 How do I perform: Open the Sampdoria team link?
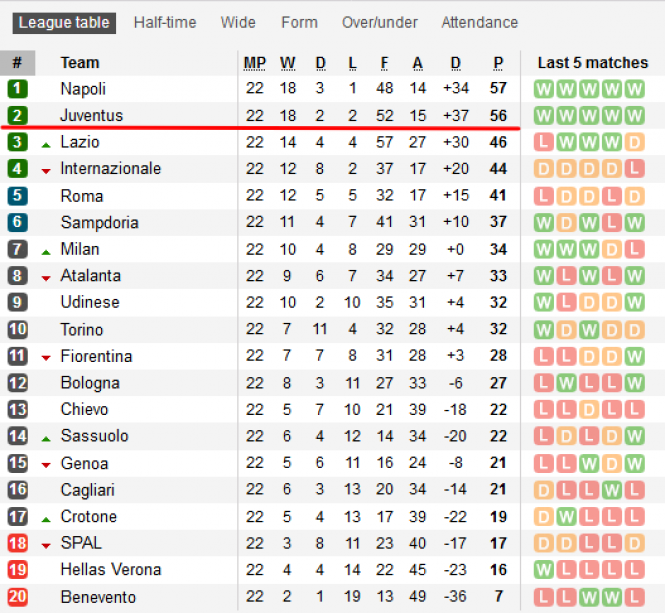tap(100, 222)
